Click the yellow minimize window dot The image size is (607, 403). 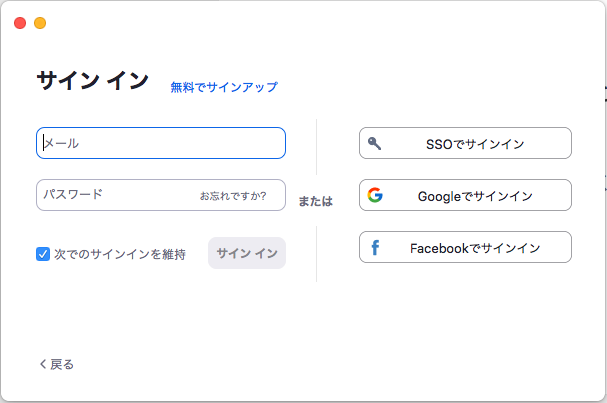coord(40,23)
